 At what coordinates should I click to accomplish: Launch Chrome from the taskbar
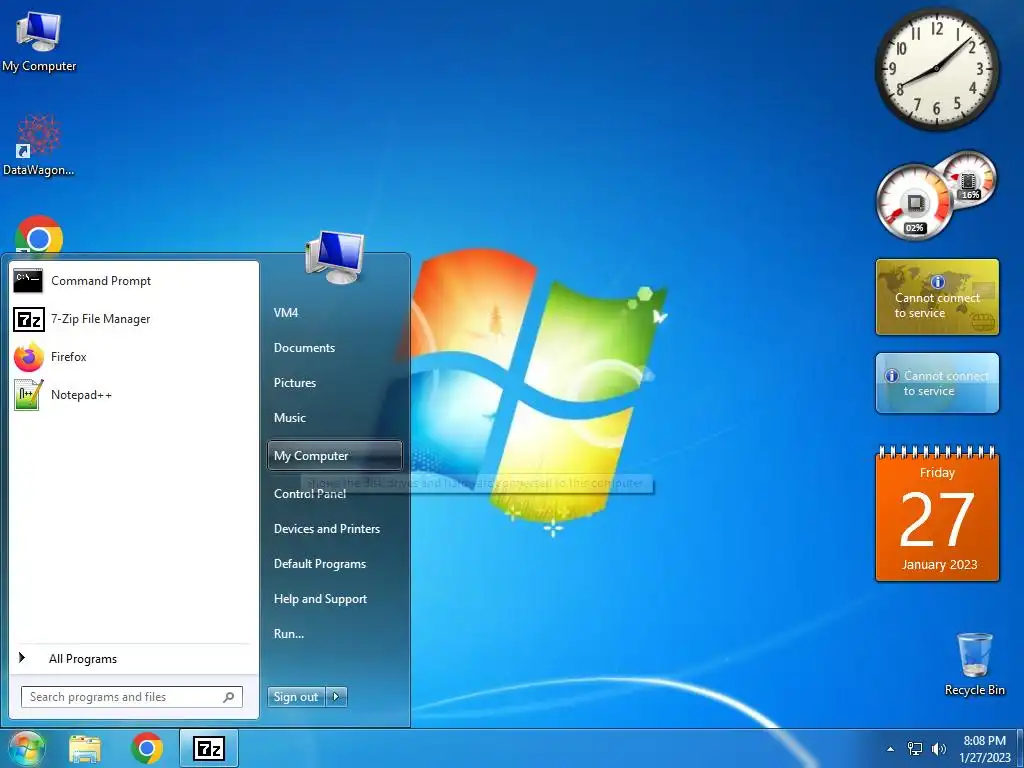[x=147, y=748]
